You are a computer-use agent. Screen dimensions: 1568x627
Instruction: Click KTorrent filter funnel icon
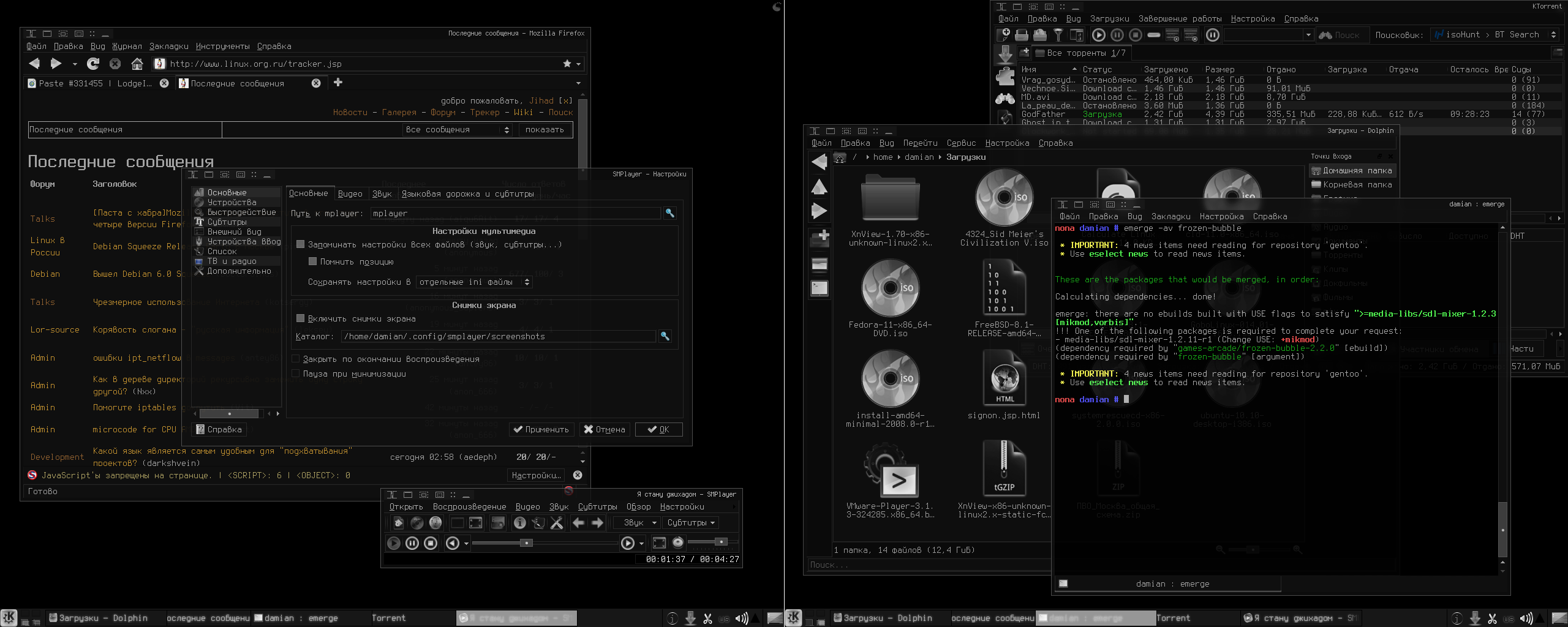coord(1058,35)
